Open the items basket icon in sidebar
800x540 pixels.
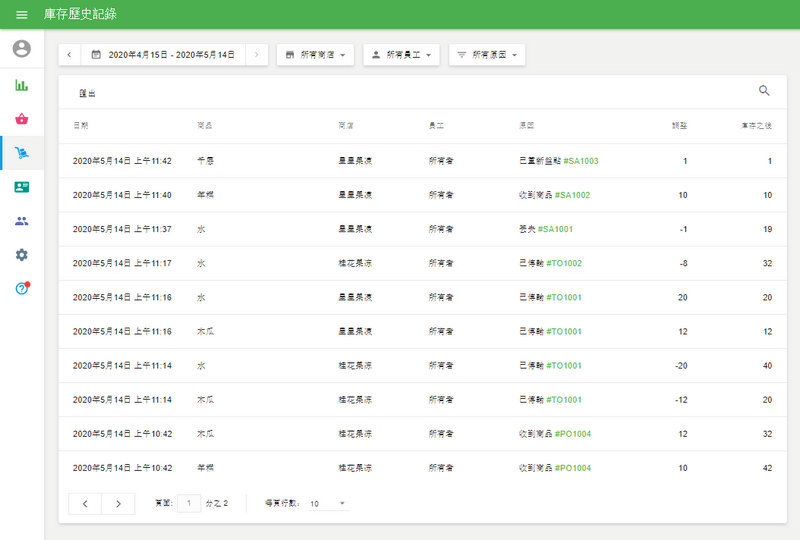(x=22, y=119)
